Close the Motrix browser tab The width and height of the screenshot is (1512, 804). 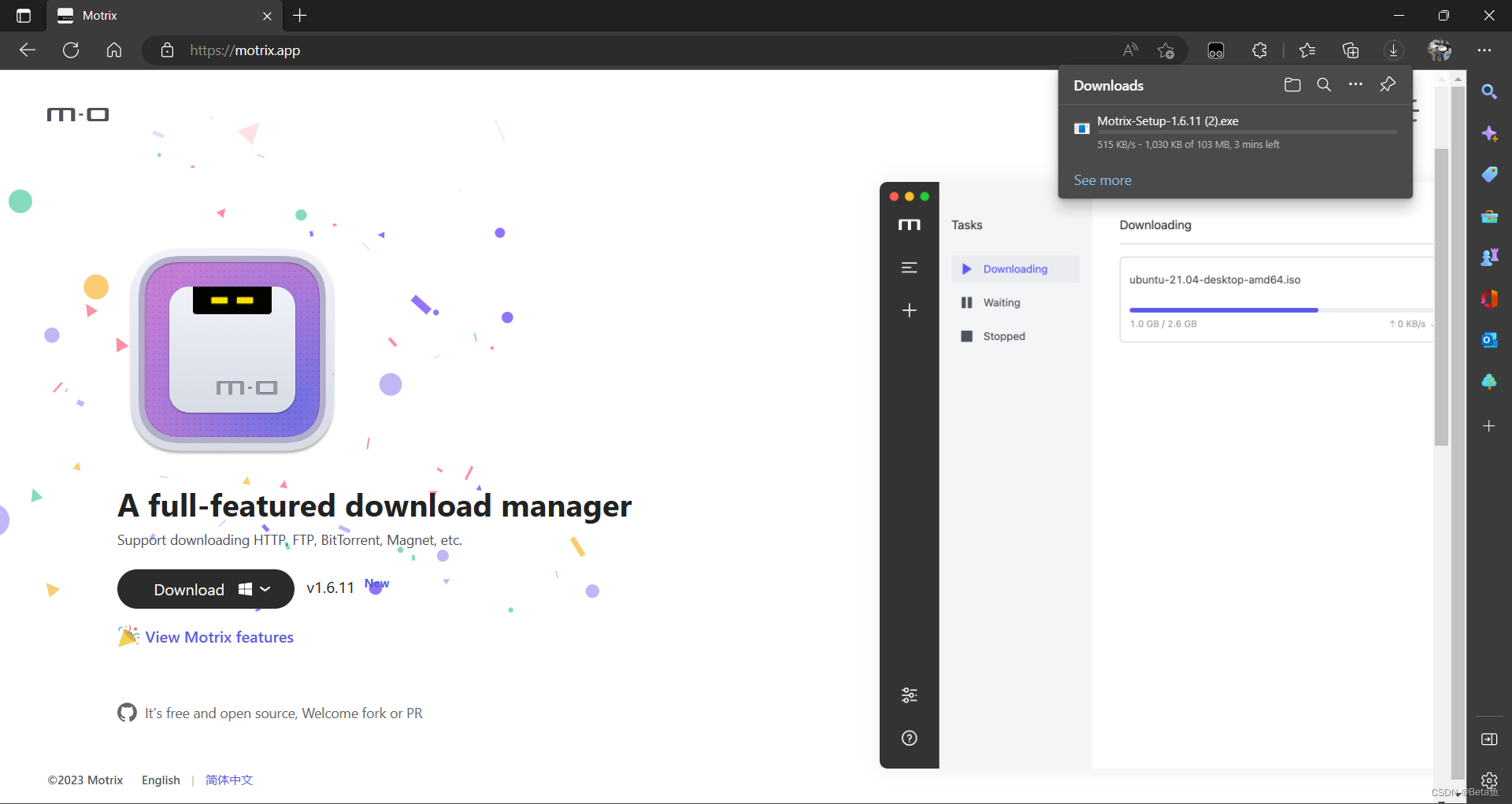[x=267, y=16]
